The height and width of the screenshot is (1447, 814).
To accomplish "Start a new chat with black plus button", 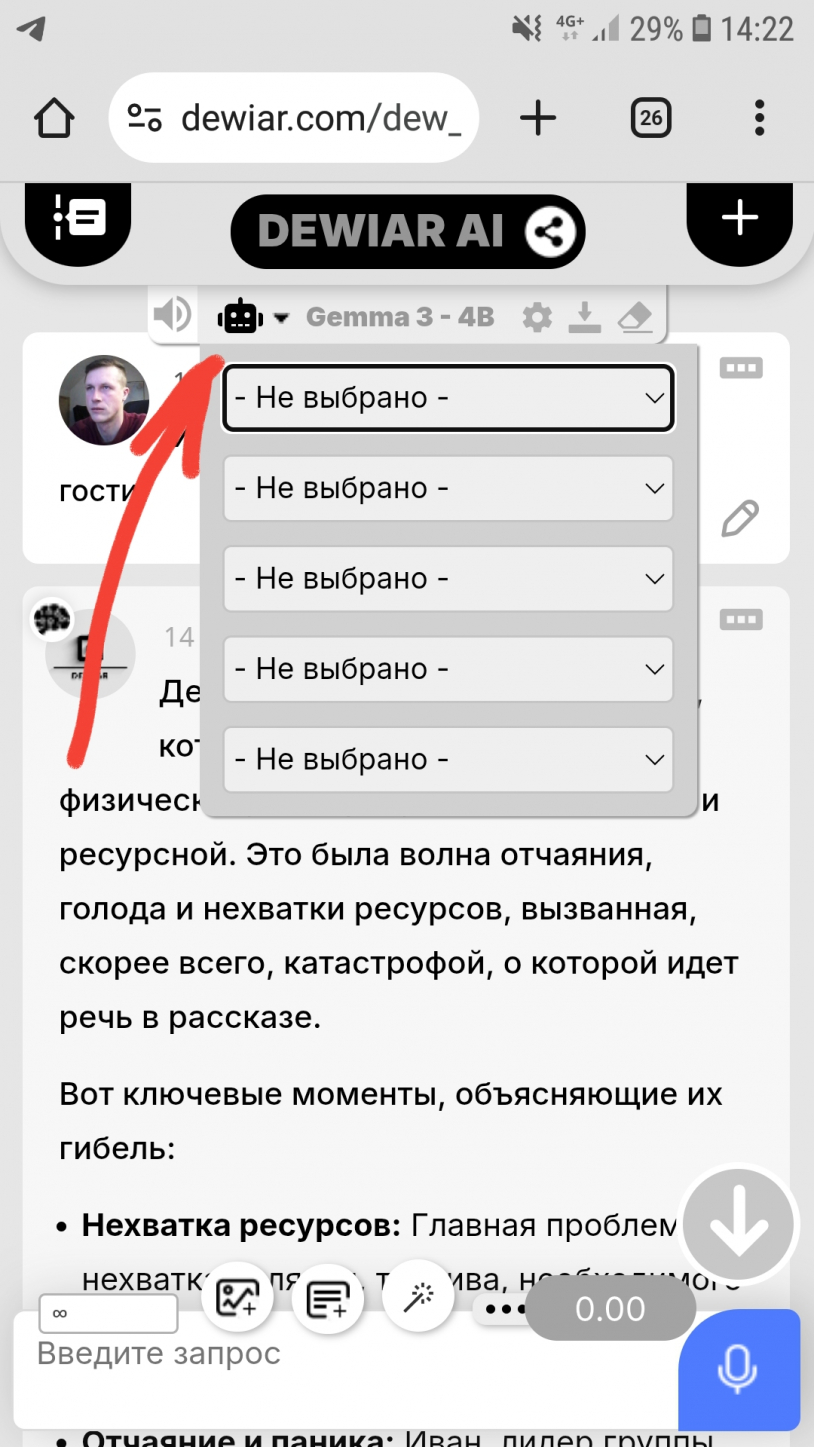I will click(x=739, y=218).
